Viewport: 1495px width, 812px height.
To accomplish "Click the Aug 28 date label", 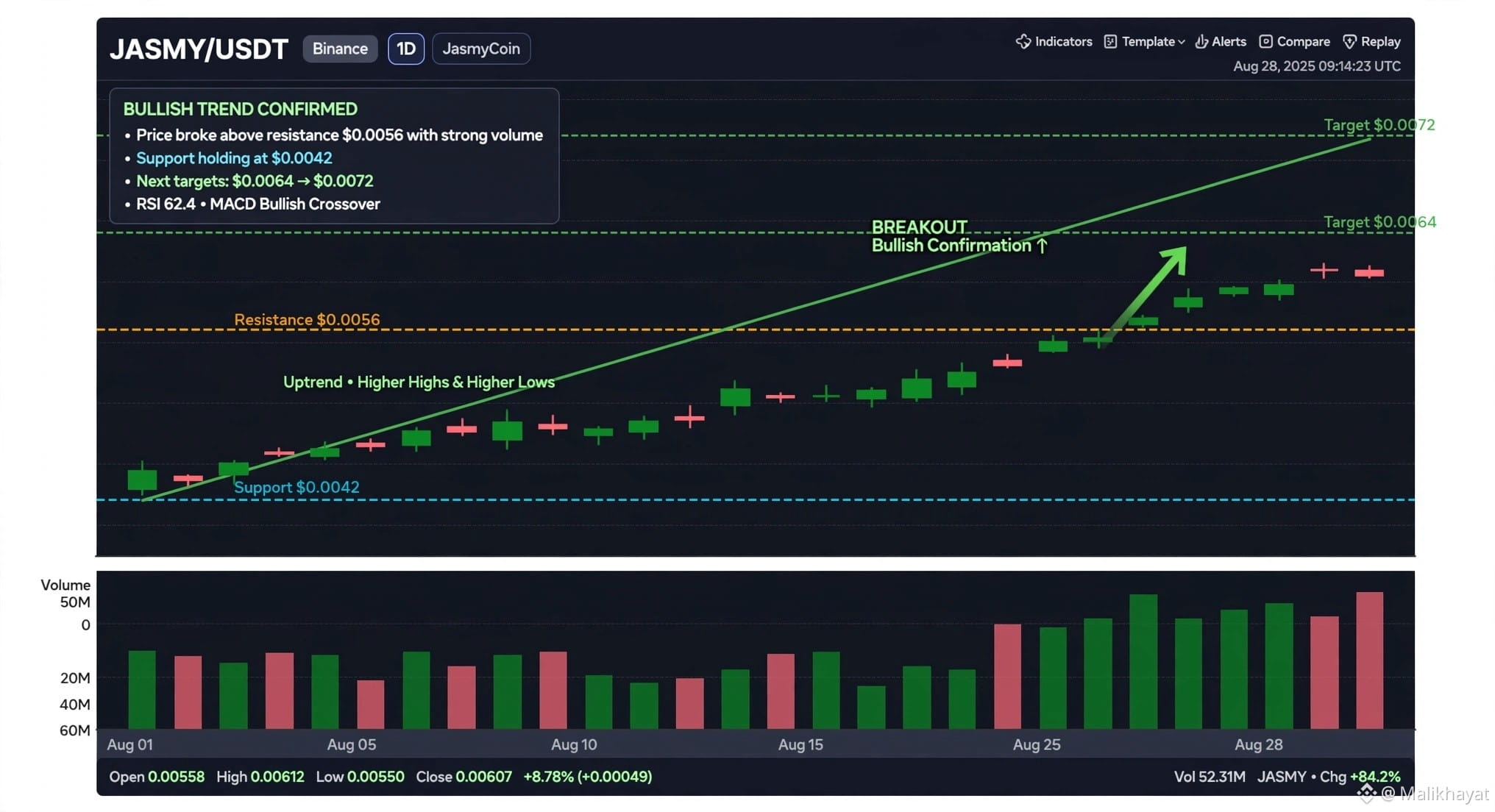I will pos(1258,744).
